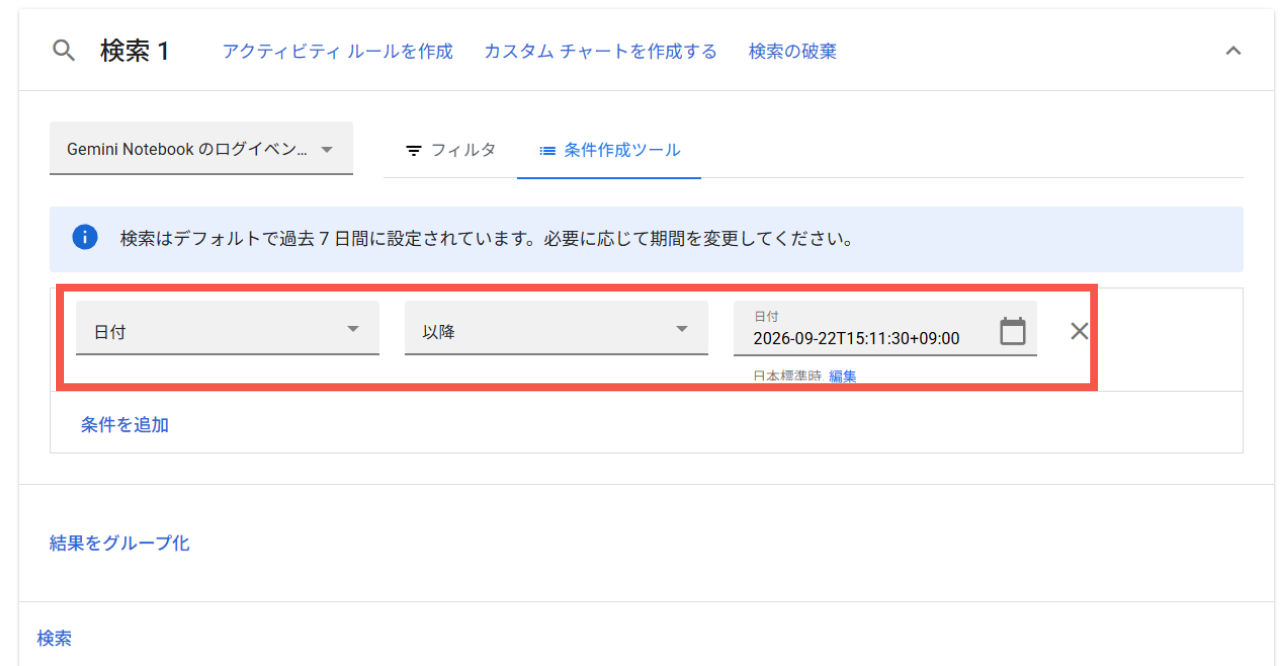The height and width of the screenshot is (666, 1280).
Task: Click the 検索 button at bottom
Action: click(x=54, y=638)
